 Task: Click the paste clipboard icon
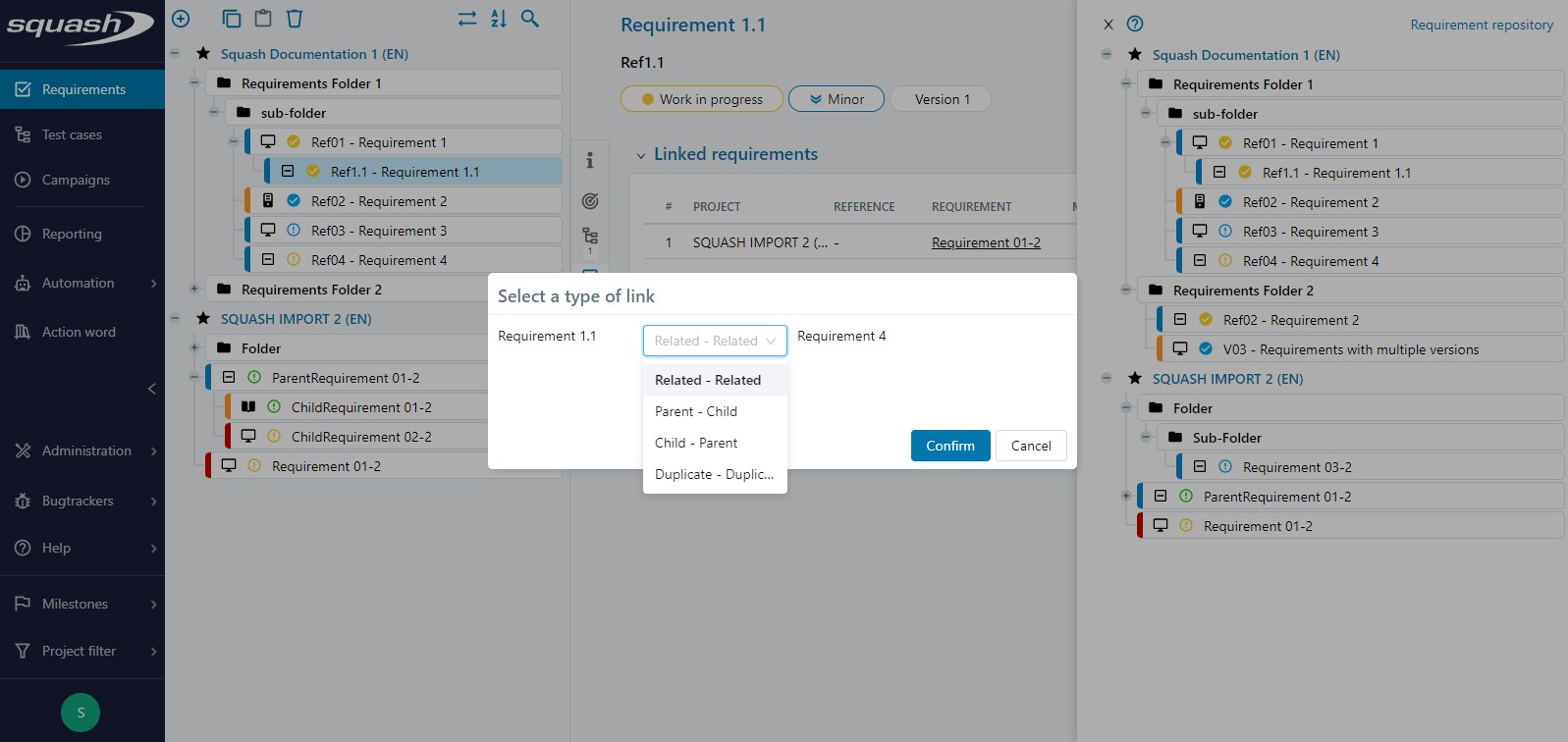(x=262, y=19)
